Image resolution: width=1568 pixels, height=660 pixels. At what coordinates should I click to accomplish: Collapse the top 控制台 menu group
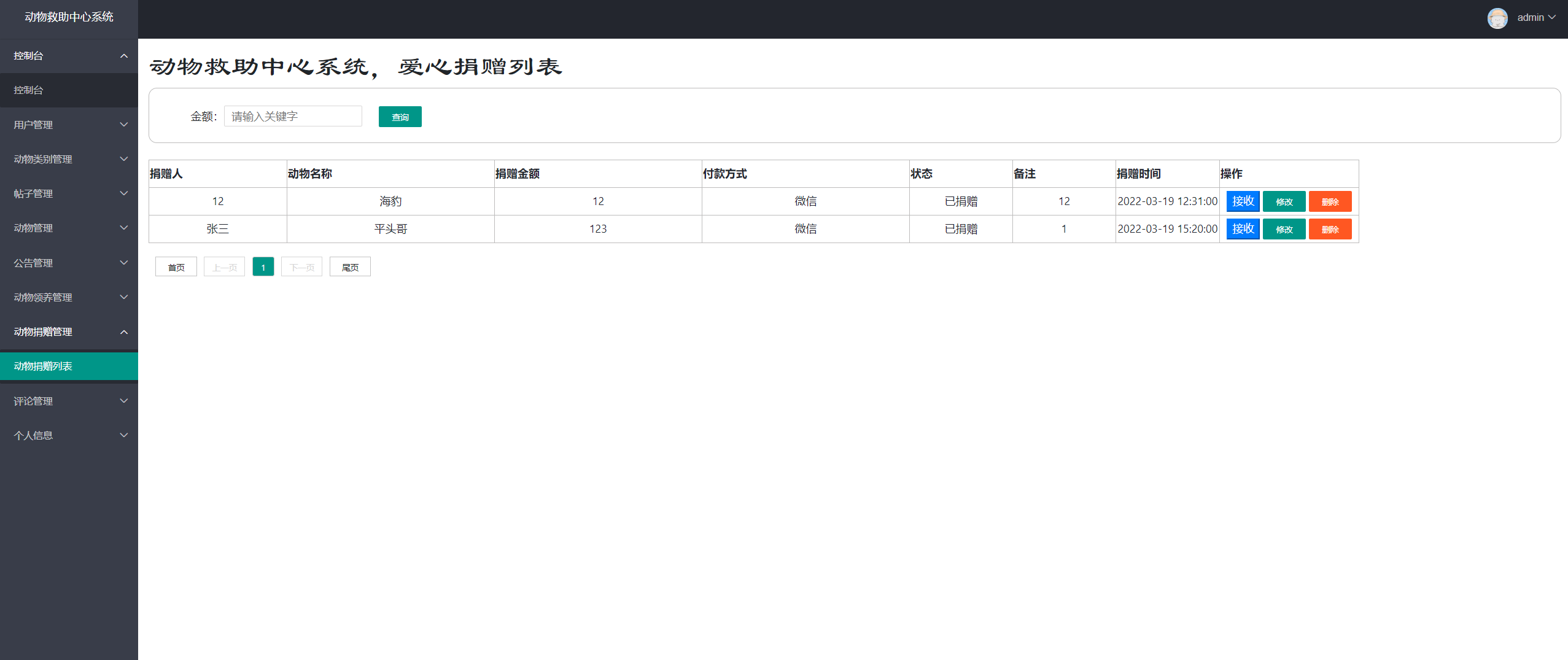point(69,56)
